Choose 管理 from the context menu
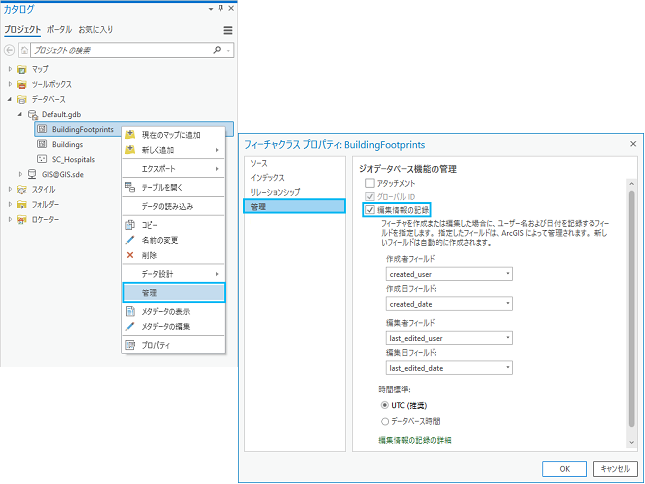Image resolution: width=645 pixels, height=484 pixels. (173, 293)
